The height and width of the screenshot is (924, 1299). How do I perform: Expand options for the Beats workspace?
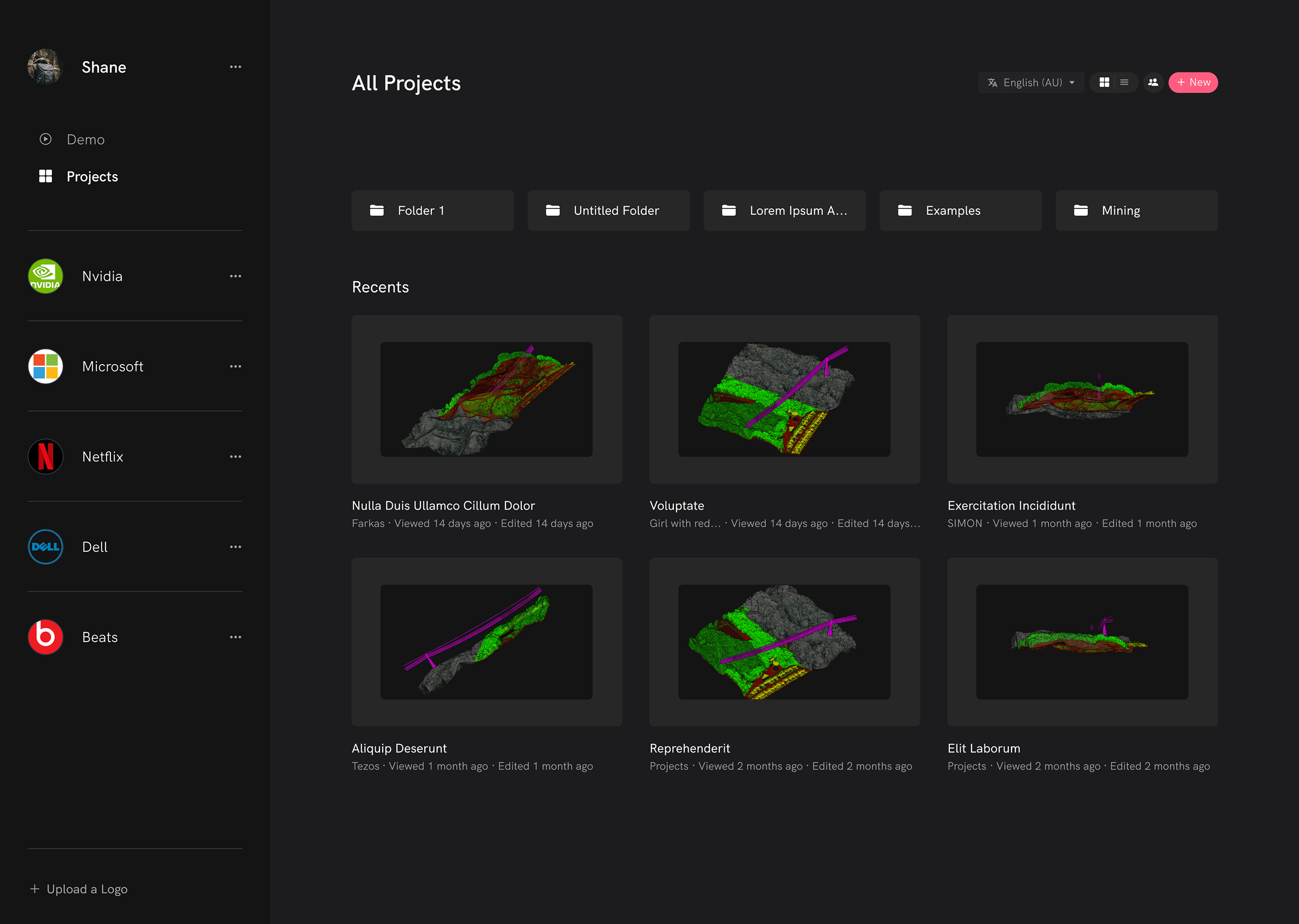pyautogui.click(x=235, y=637)
